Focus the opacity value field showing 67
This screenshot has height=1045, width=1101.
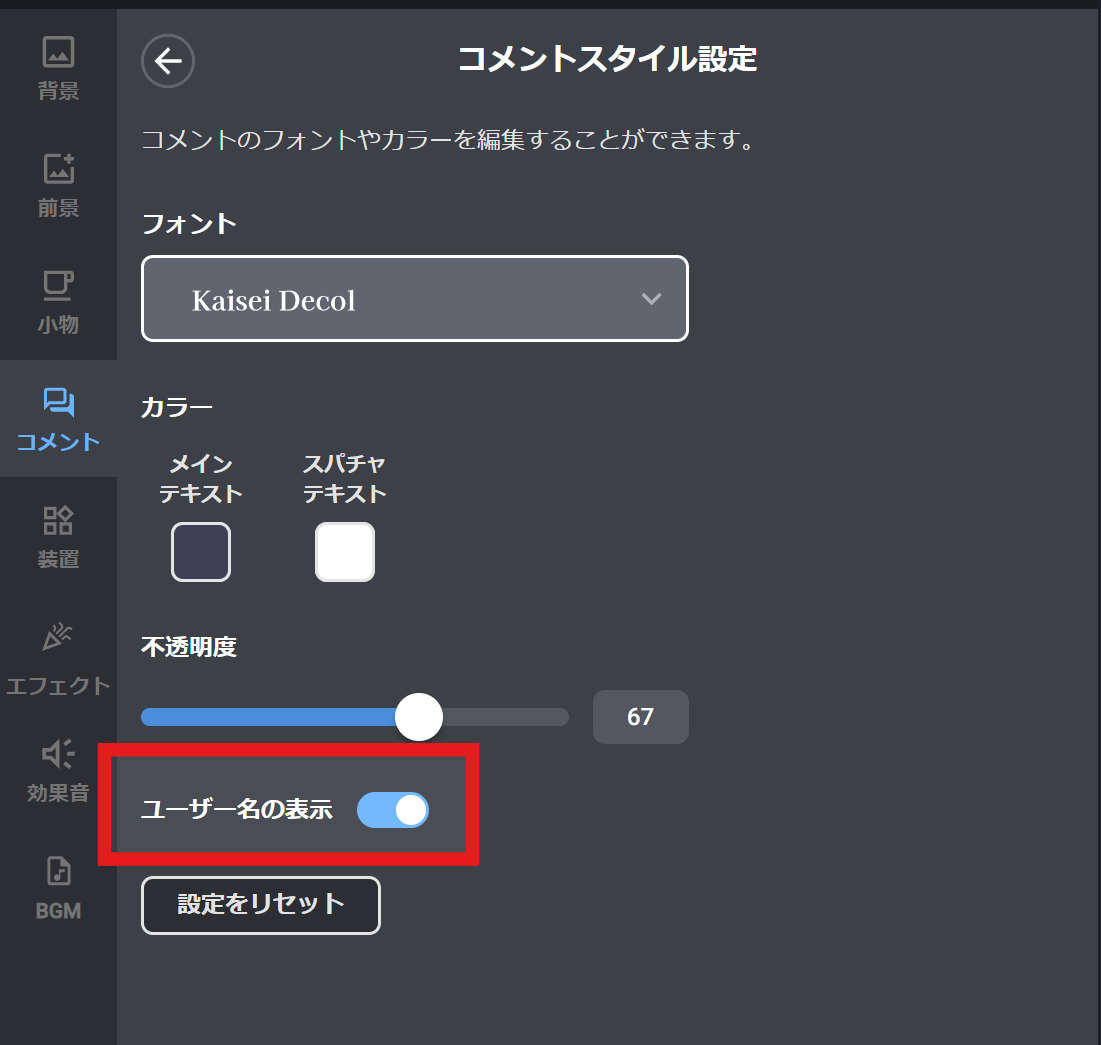[640, 717]
